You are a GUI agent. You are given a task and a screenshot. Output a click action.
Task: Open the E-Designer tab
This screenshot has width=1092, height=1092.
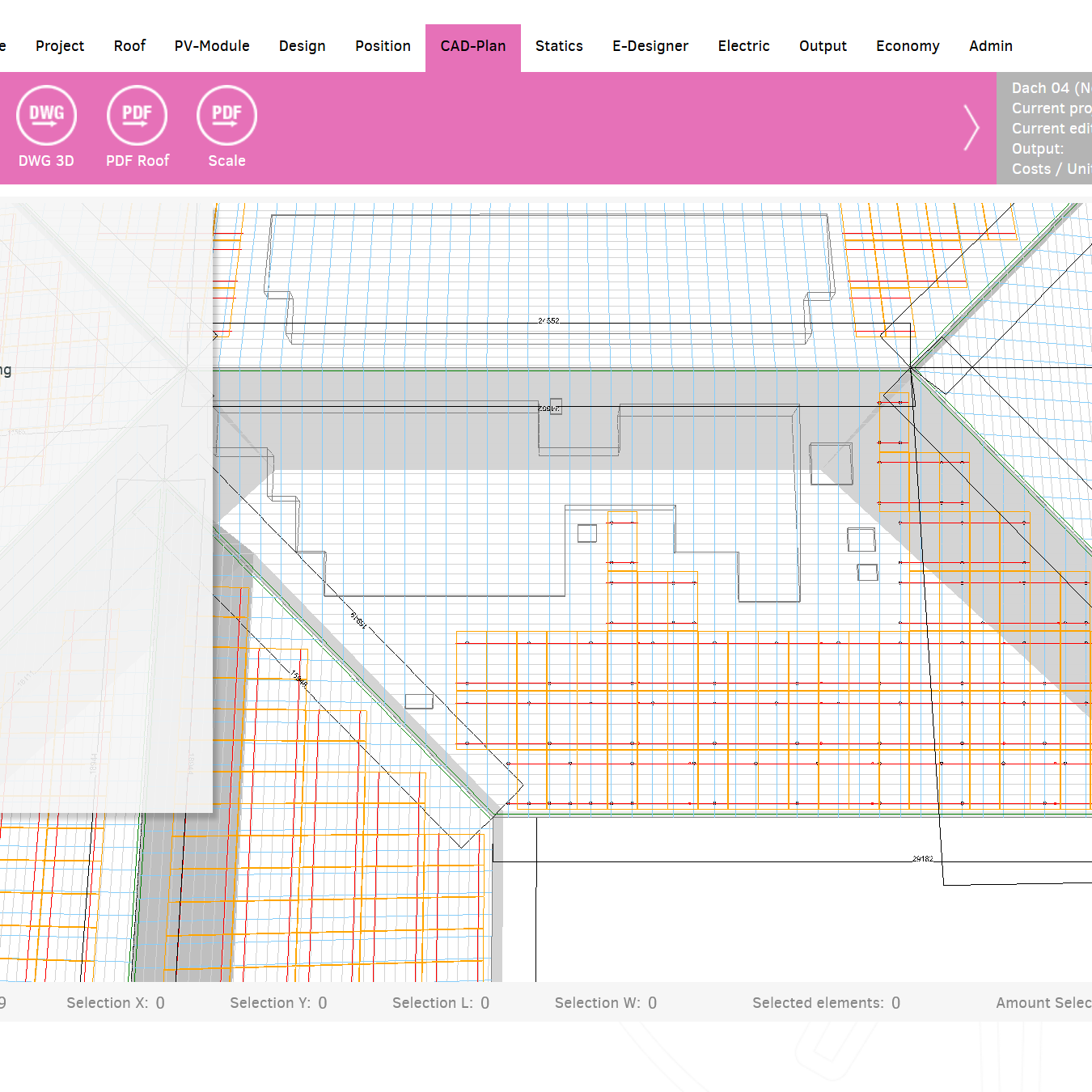pos(650,46)
